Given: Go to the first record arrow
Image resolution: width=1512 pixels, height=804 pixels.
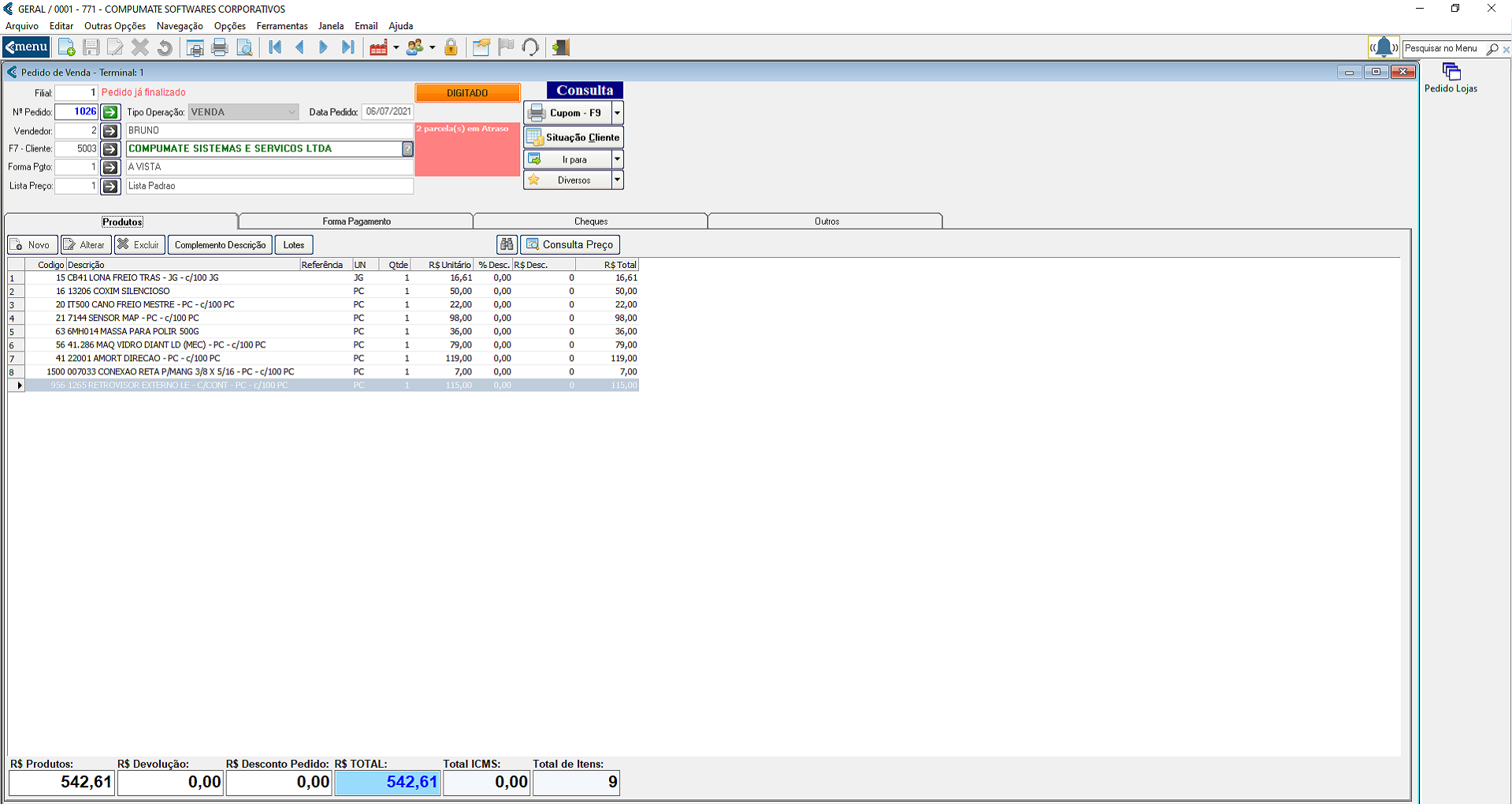Looking at the screenshot, I should [x=275, y=48].
